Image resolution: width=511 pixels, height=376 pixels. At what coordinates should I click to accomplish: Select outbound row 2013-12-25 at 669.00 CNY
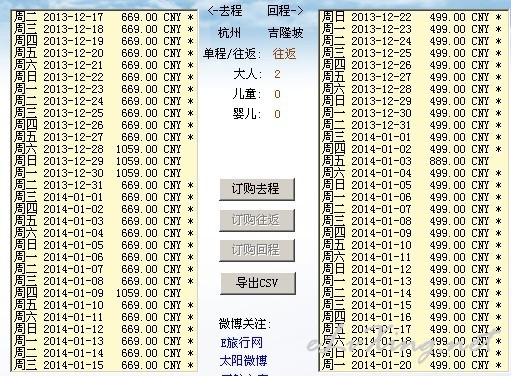click(104, 113)
